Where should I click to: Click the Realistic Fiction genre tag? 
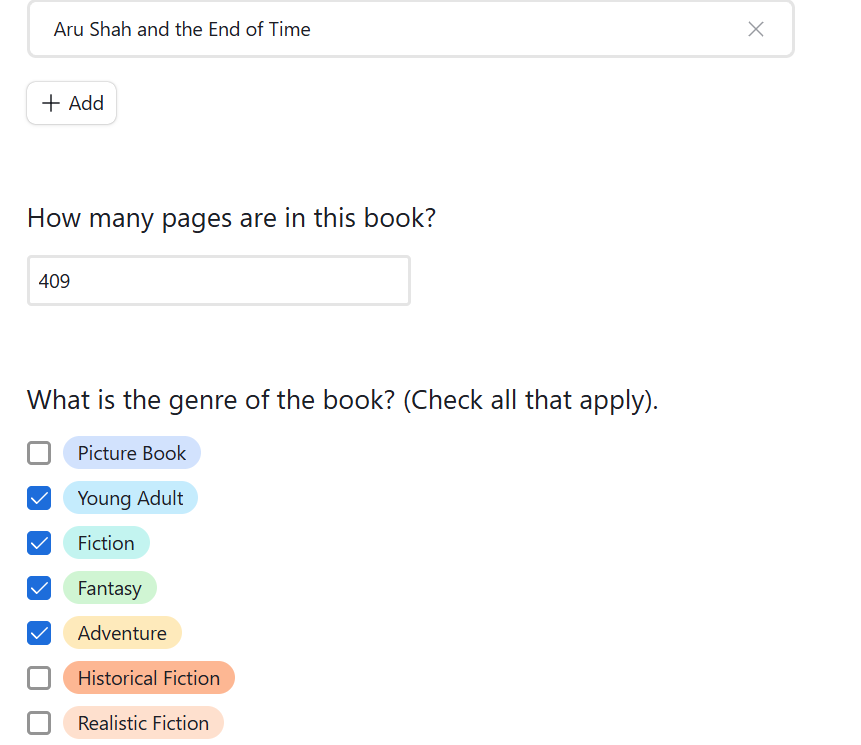coord(143,723)
